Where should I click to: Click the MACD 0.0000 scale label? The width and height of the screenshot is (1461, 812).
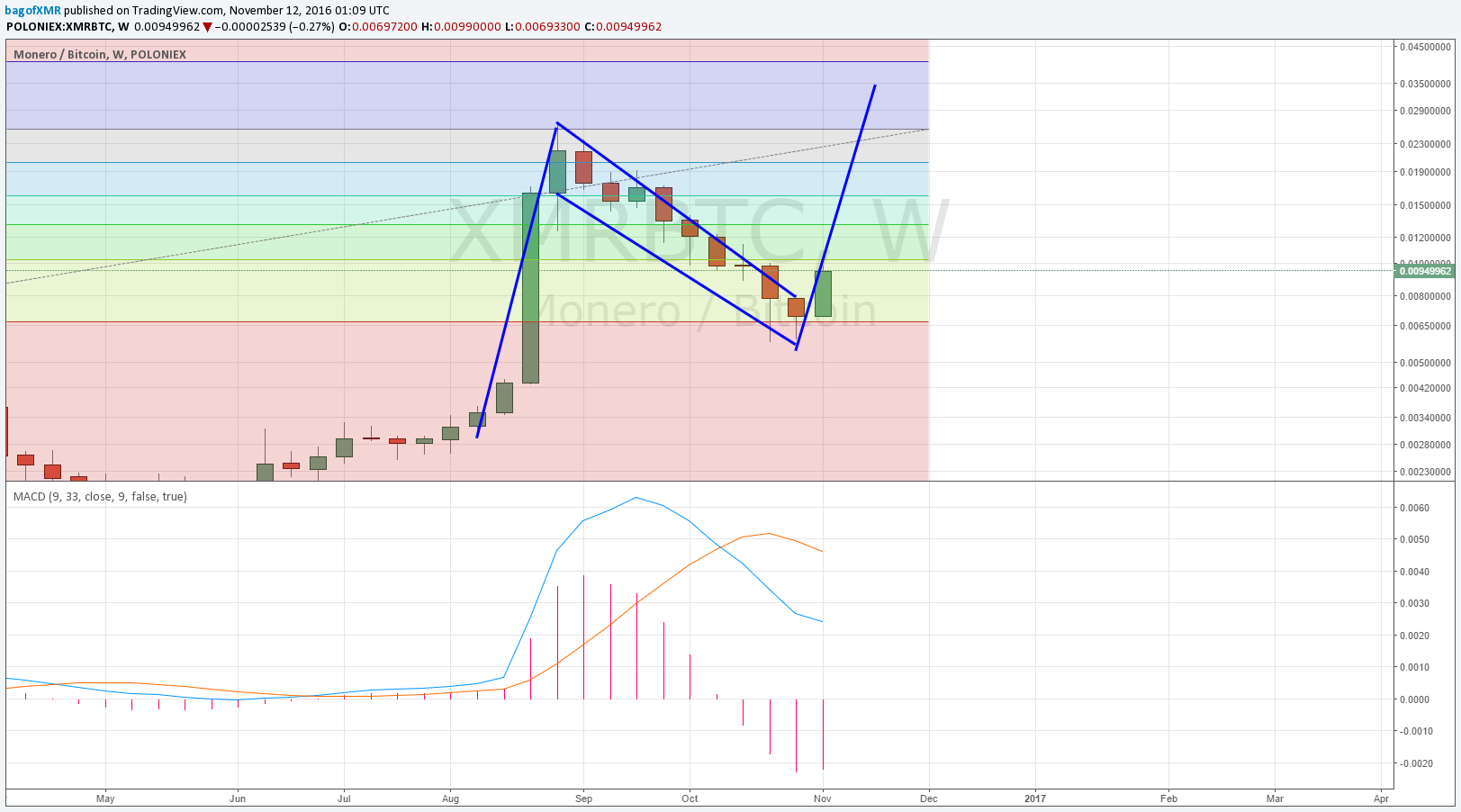(x=1414, y=699)
